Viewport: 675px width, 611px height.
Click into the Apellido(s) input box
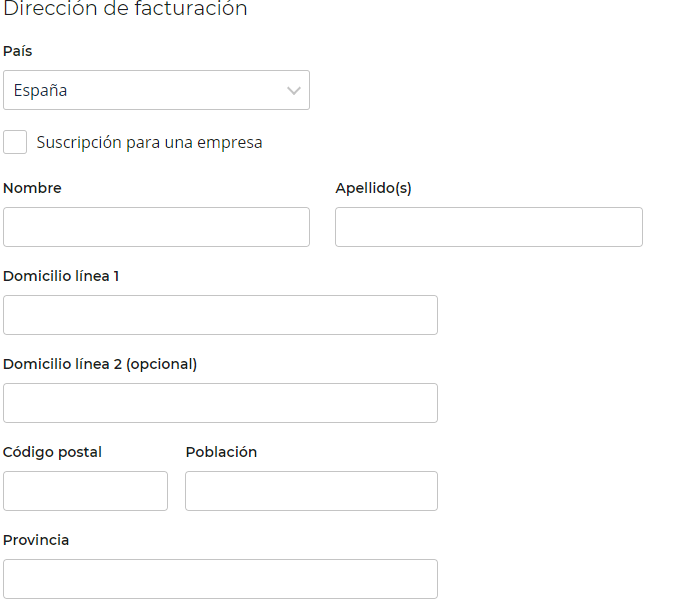(x=488, y=227)
